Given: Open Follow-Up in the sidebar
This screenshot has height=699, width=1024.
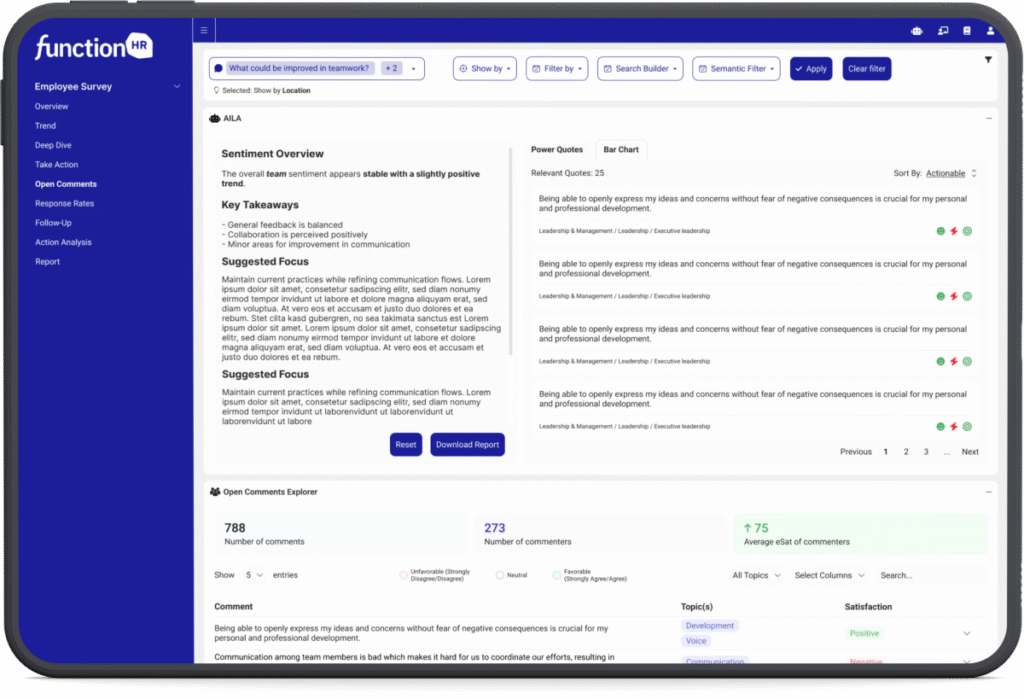Looking at the screenshot, I should (53, 223).
